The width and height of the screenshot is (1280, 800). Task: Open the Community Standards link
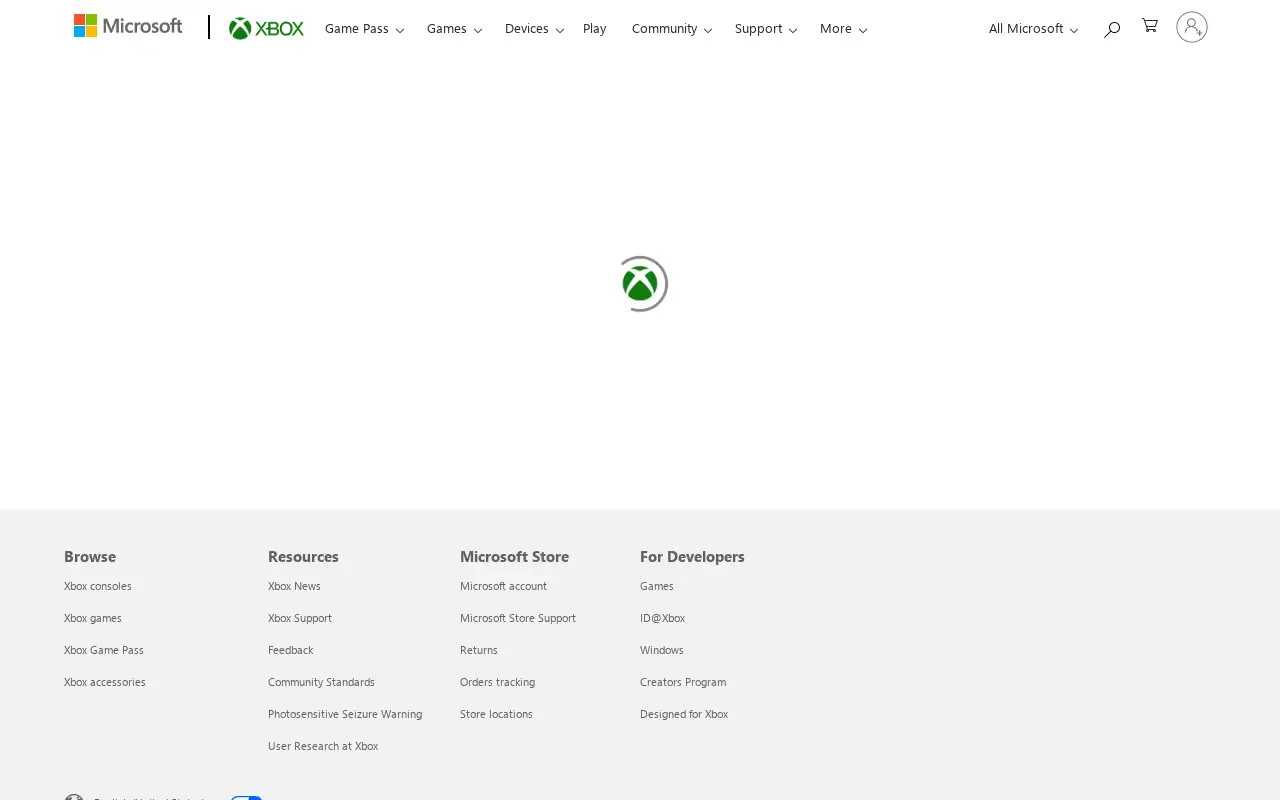(x=321, y=682)
